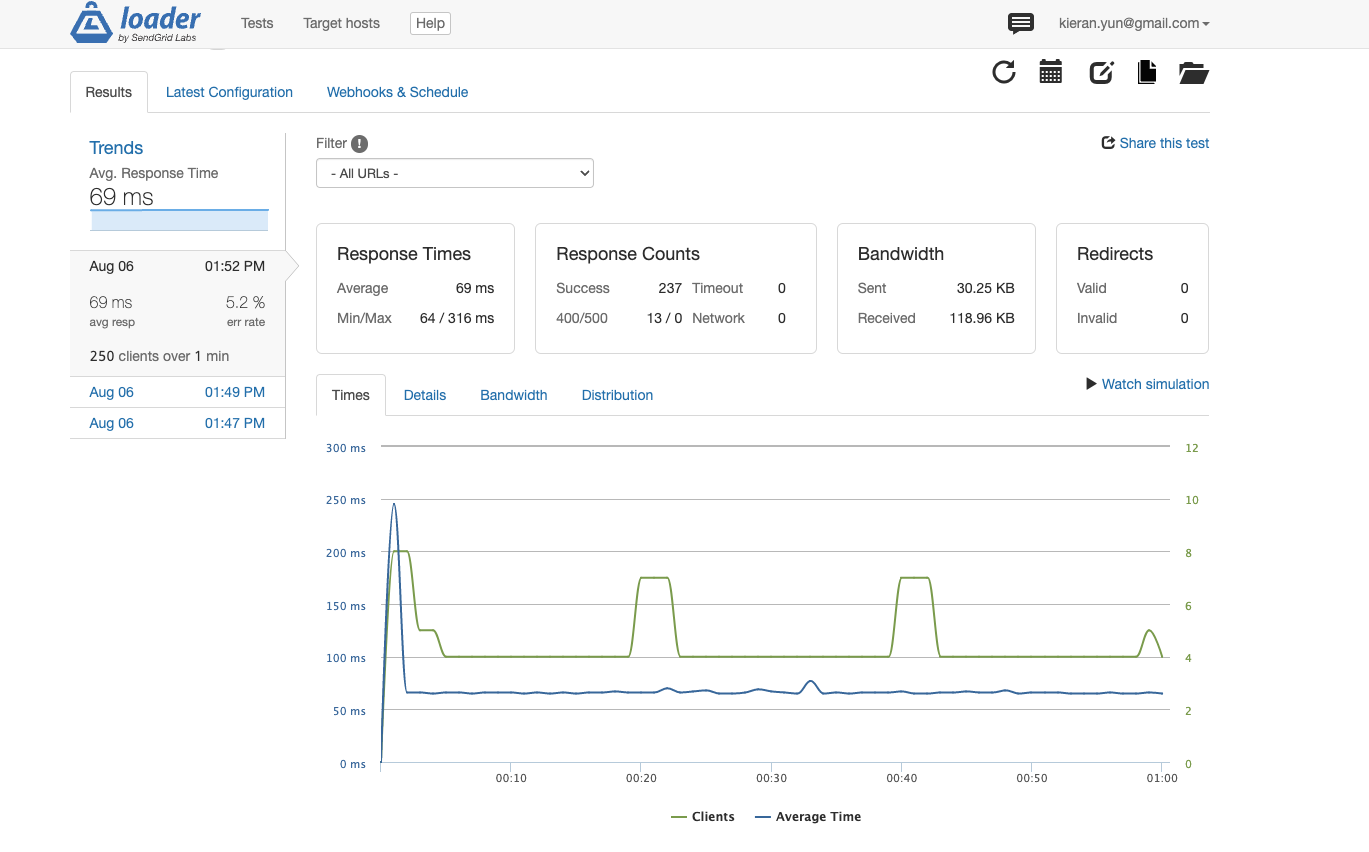The height and width of the screenshot is (852, 1369).
Task: Switch to the Details chart tab
Action: tap(425, 395)
